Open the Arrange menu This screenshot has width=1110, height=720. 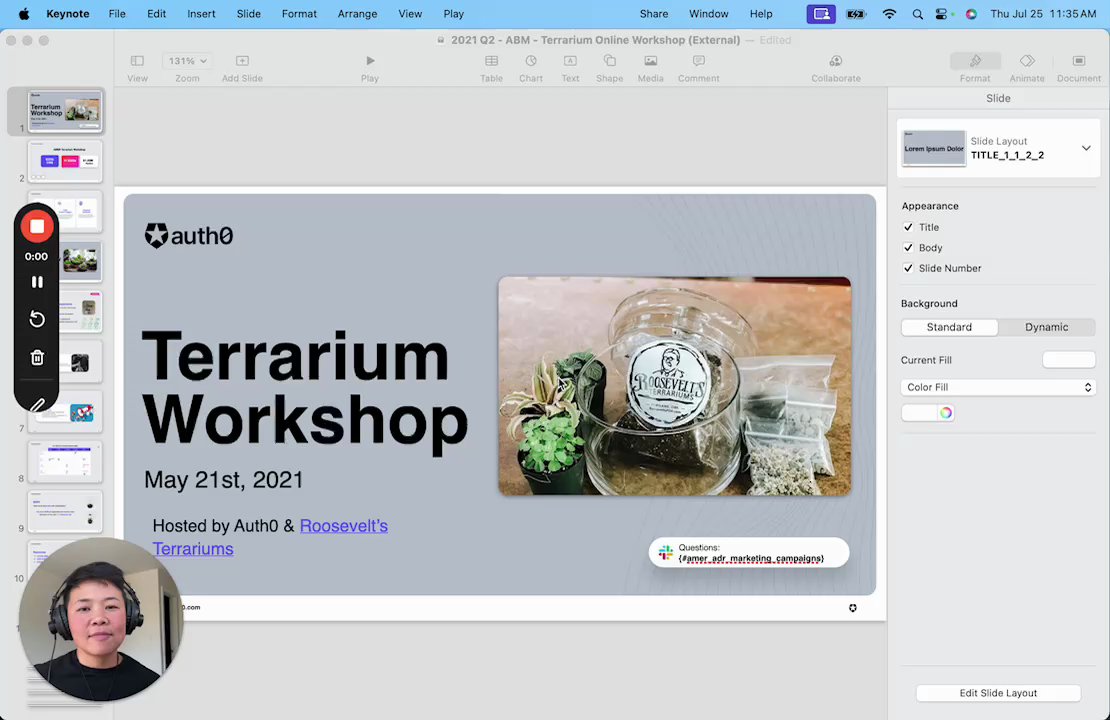coord(357,14)
